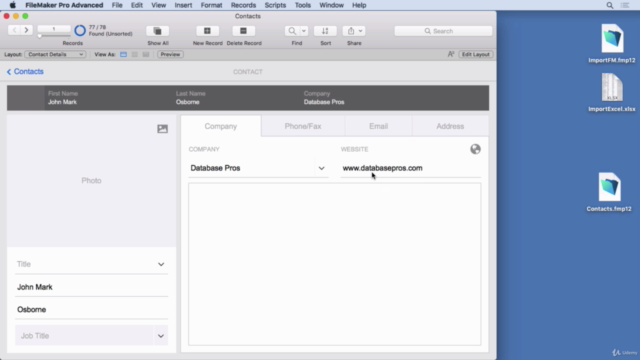Click the quick Search field
Screen dimensions: 640x360
443,31
